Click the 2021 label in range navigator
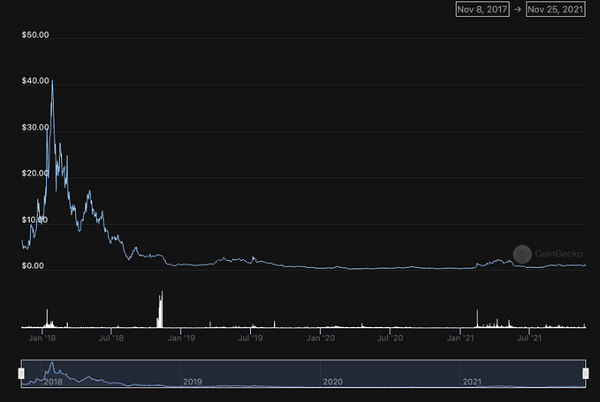The height and width of the screenshot is (402, 600). (x=471, y=382)
